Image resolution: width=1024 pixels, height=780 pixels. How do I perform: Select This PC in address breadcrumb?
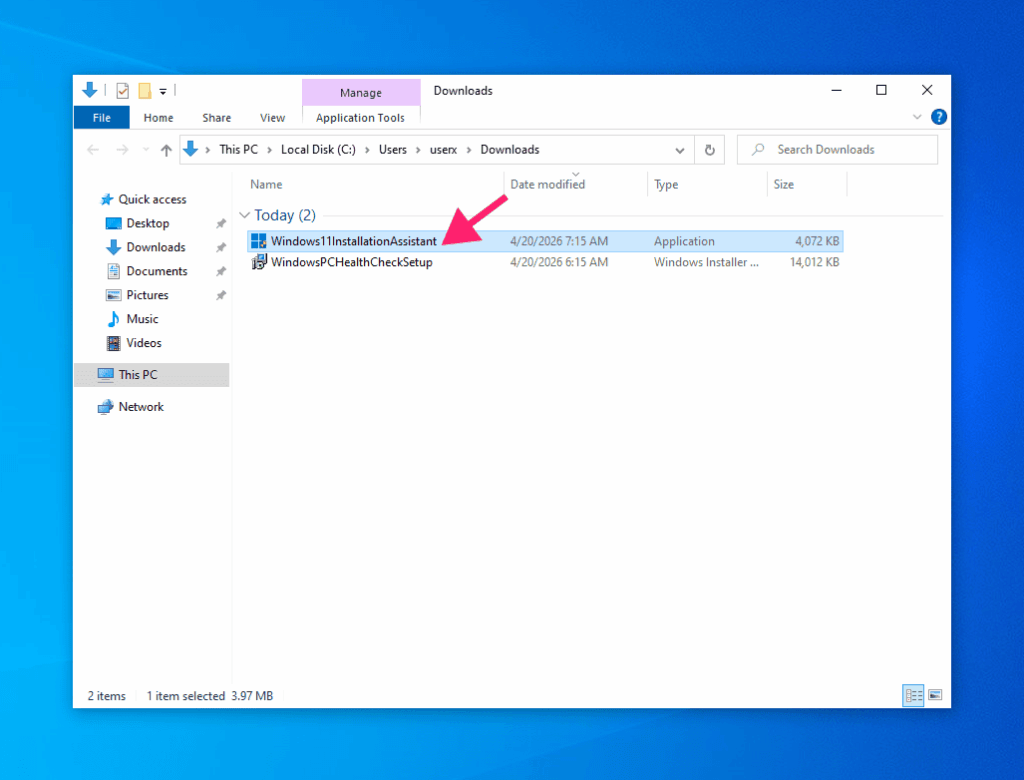tap(238, 150)
